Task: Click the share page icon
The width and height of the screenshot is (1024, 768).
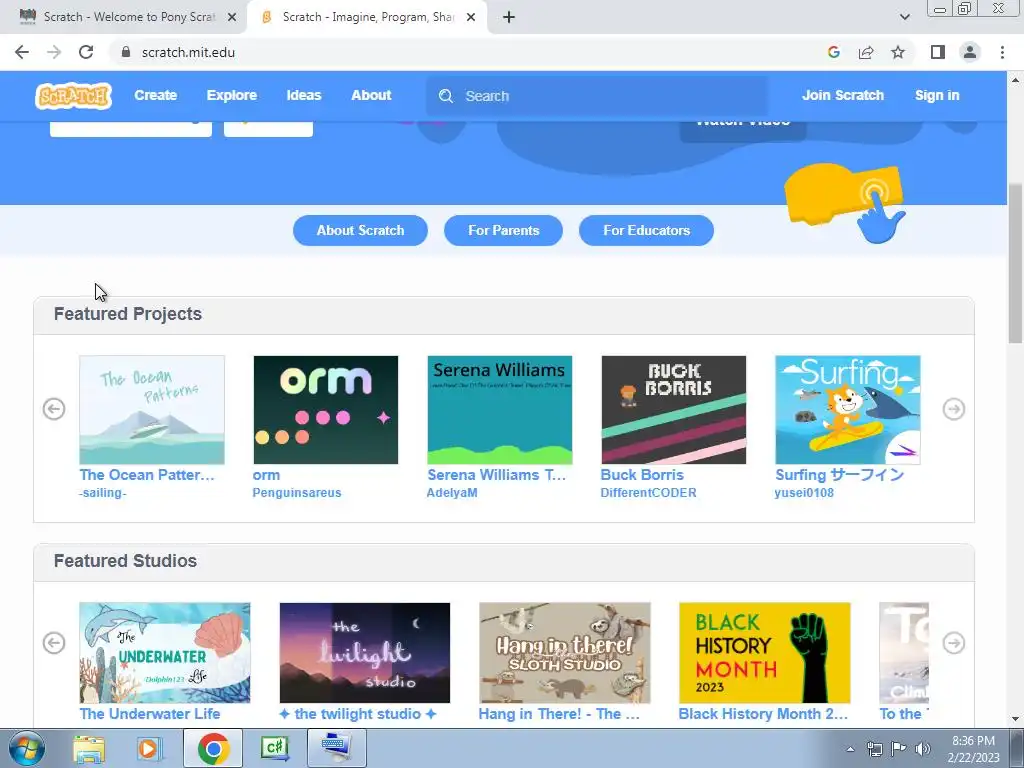Action: (x=866, y=52)
